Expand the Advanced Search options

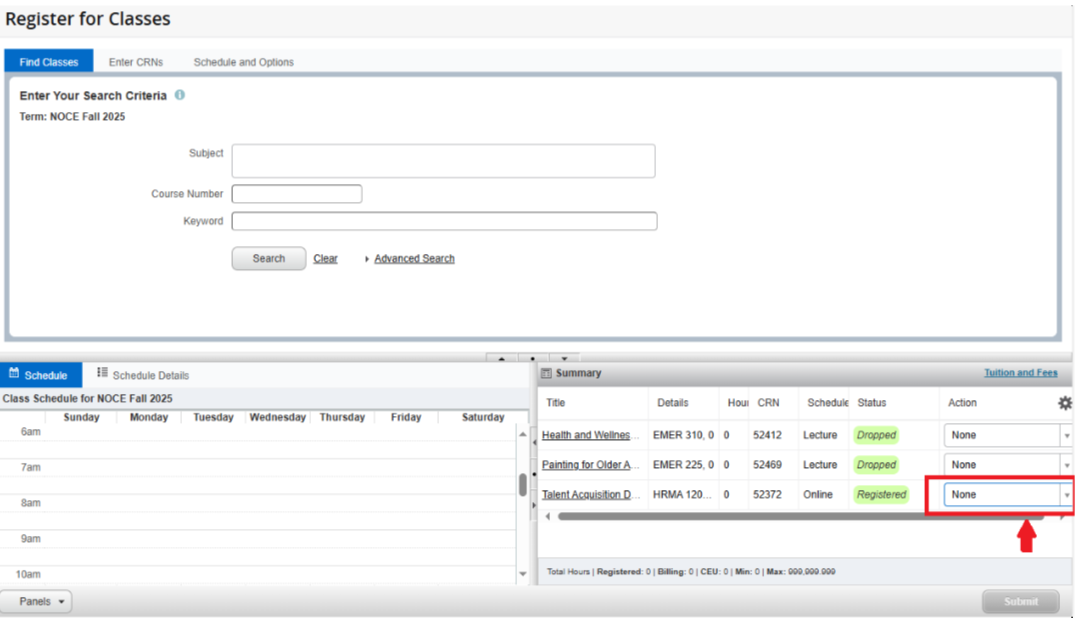[413, 259]
